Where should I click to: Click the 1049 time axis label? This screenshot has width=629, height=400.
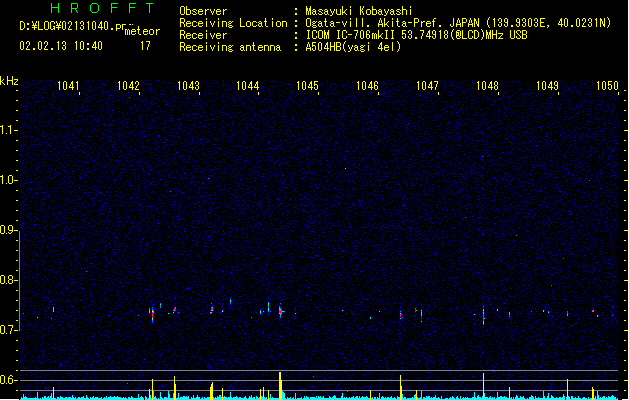pos(547,86)
